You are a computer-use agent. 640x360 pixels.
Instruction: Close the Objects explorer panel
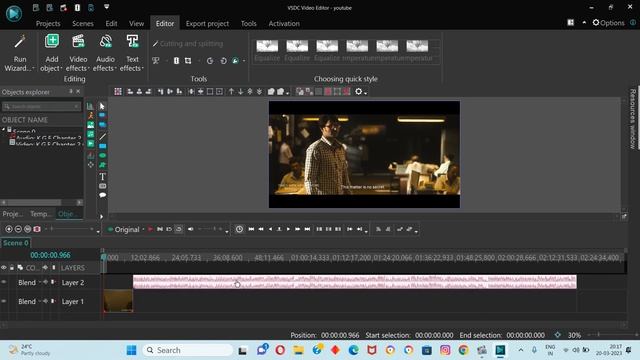78,91
